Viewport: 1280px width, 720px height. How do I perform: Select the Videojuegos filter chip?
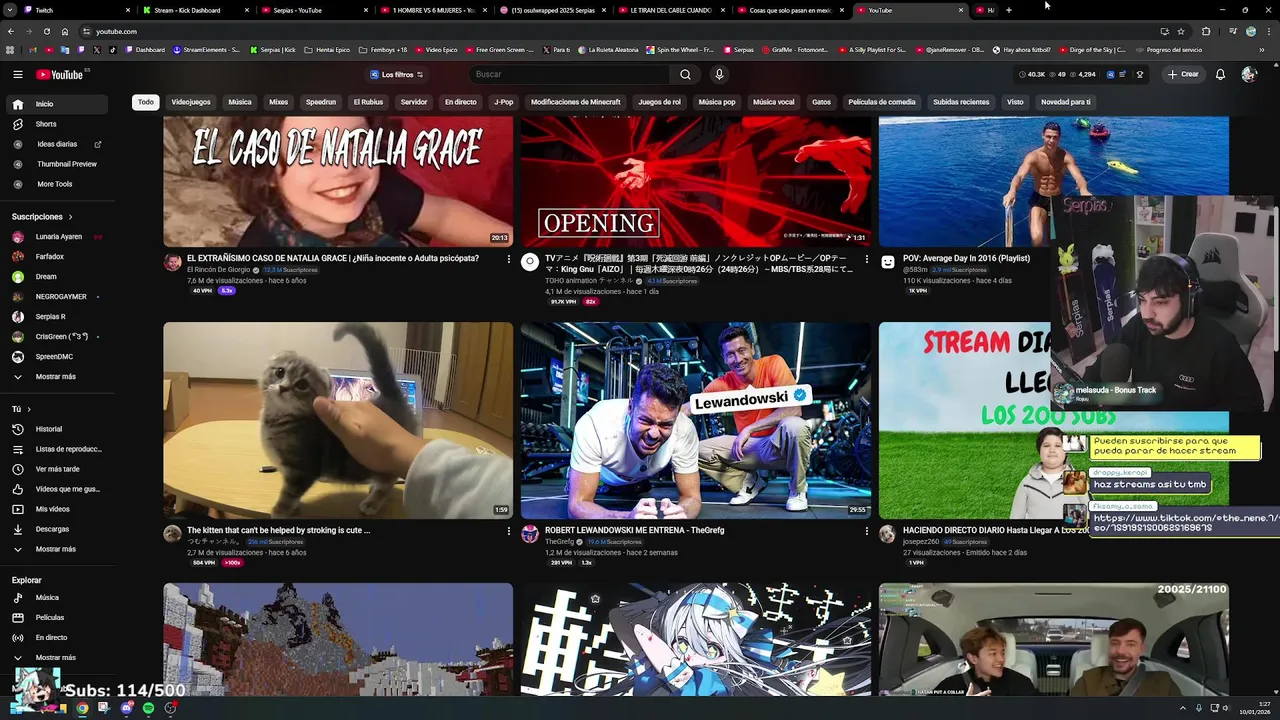click(191, 102)
